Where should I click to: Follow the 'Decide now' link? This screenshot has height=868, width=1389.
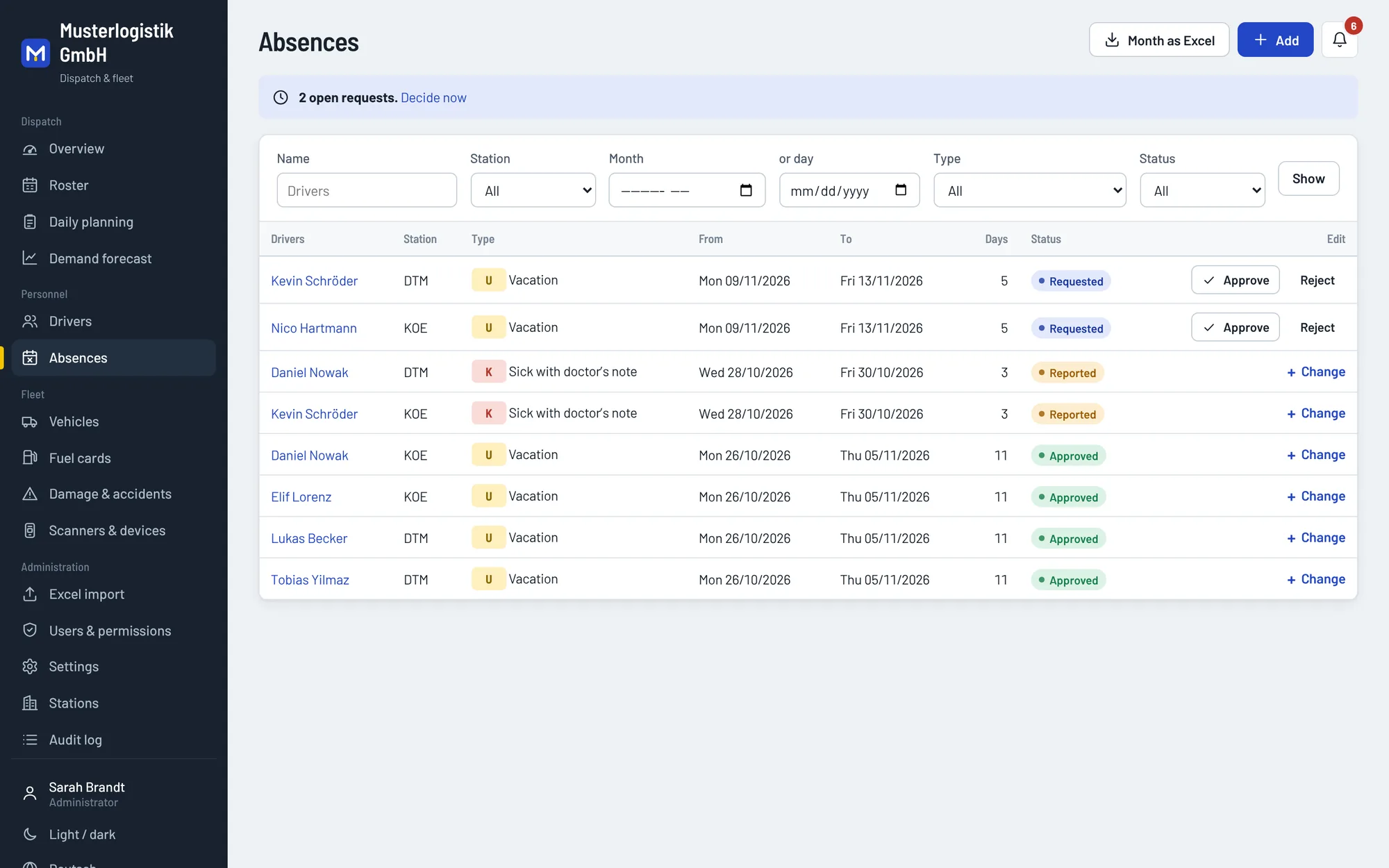point(433,98)
